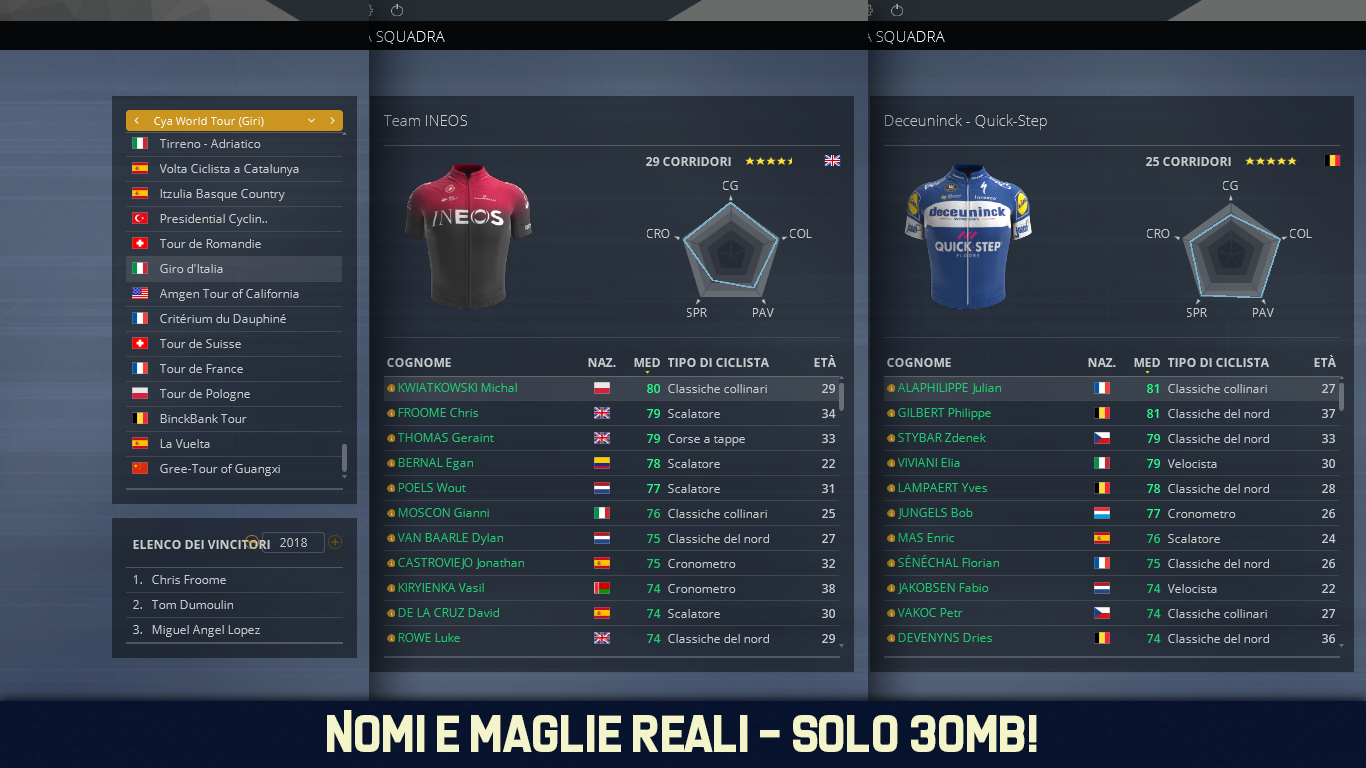Click the race list scrollbar handle

[x=345, y=459]
